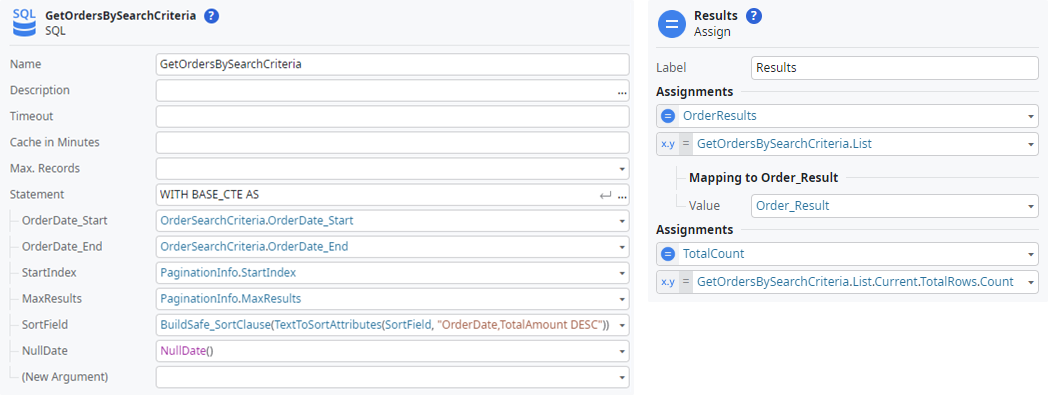Click equals icon beside TotalCount variable
Viewport: 1048px width, 395px height.
coord(668,254)
